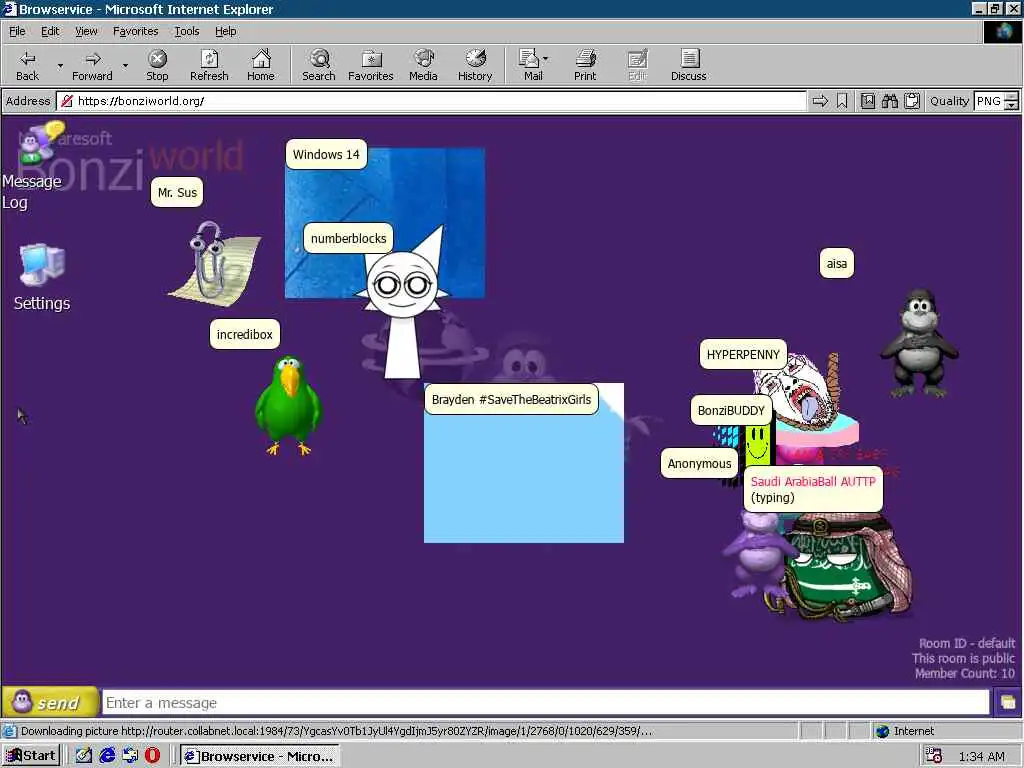Click the framed bookmark icon in address row
This screenshot has height=768, width=1024.
[868, 101]
